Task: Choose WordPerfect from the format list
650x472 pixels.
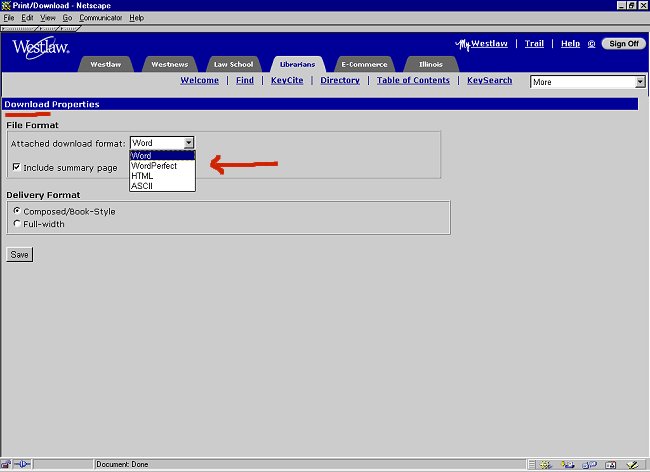Action: click(x=162, y=166)
